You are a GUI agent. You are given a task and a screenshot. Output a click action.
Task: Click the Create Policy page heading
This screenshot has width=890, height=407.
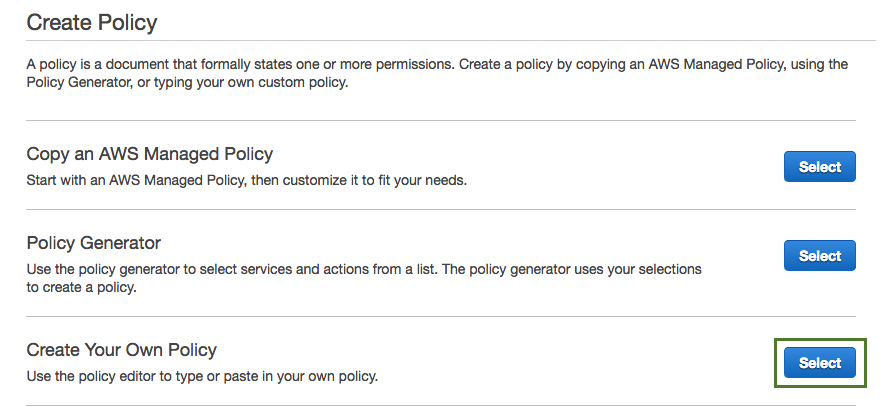click(x=92, y=20)
